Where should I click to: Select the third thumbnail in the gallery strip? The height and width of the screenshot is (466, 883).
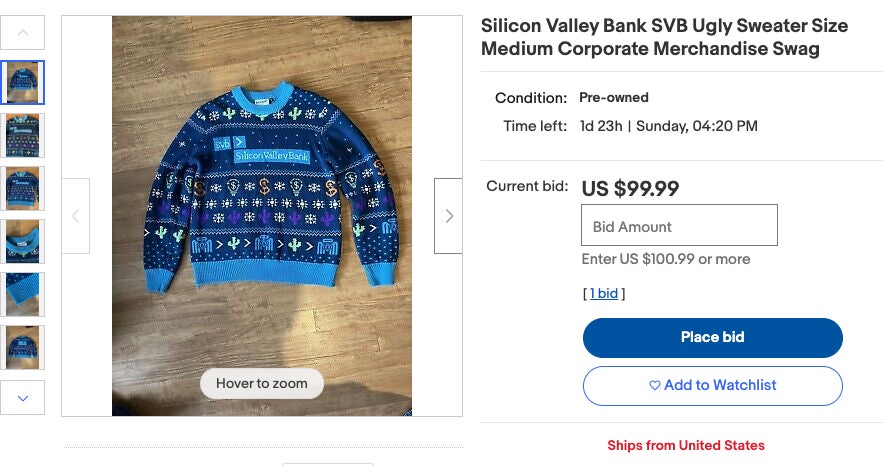[23, 189]
